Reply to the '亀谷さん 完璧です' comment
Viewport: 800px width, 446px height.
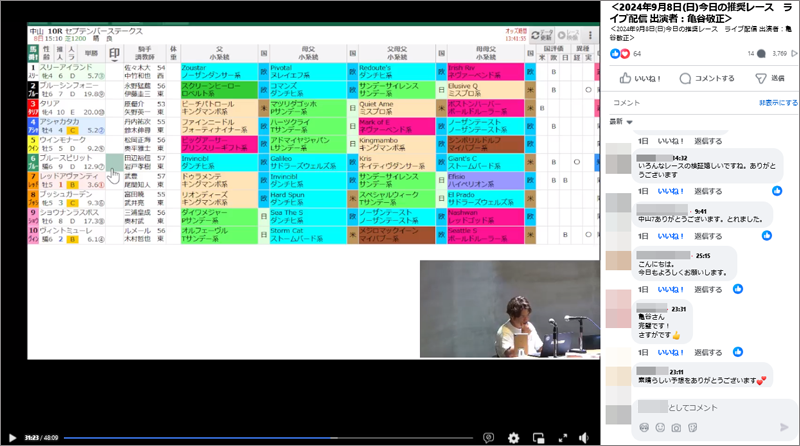(x=708, y=352)
